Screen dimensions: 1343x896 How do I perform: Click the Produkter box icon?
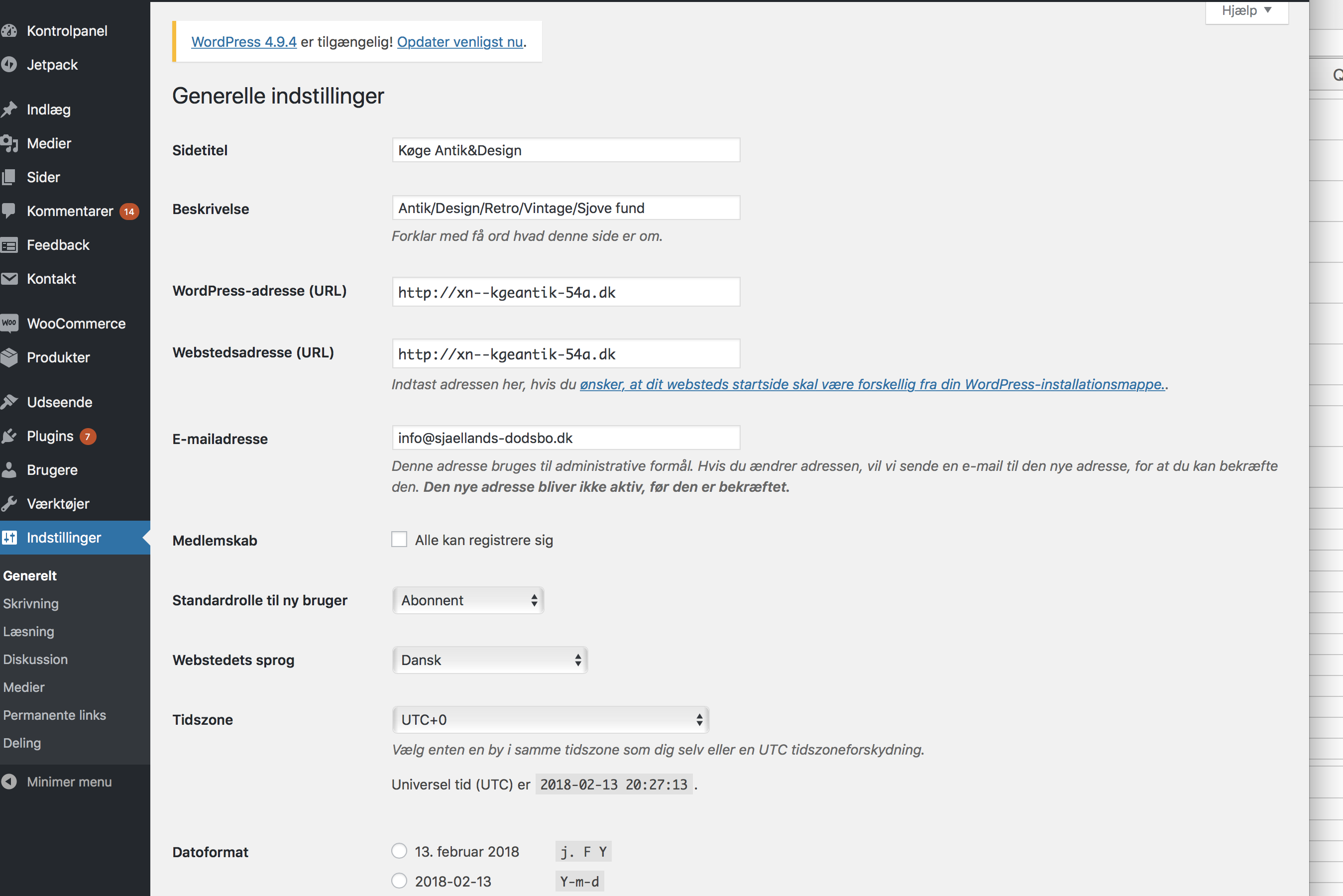click(x=9, y=357)
